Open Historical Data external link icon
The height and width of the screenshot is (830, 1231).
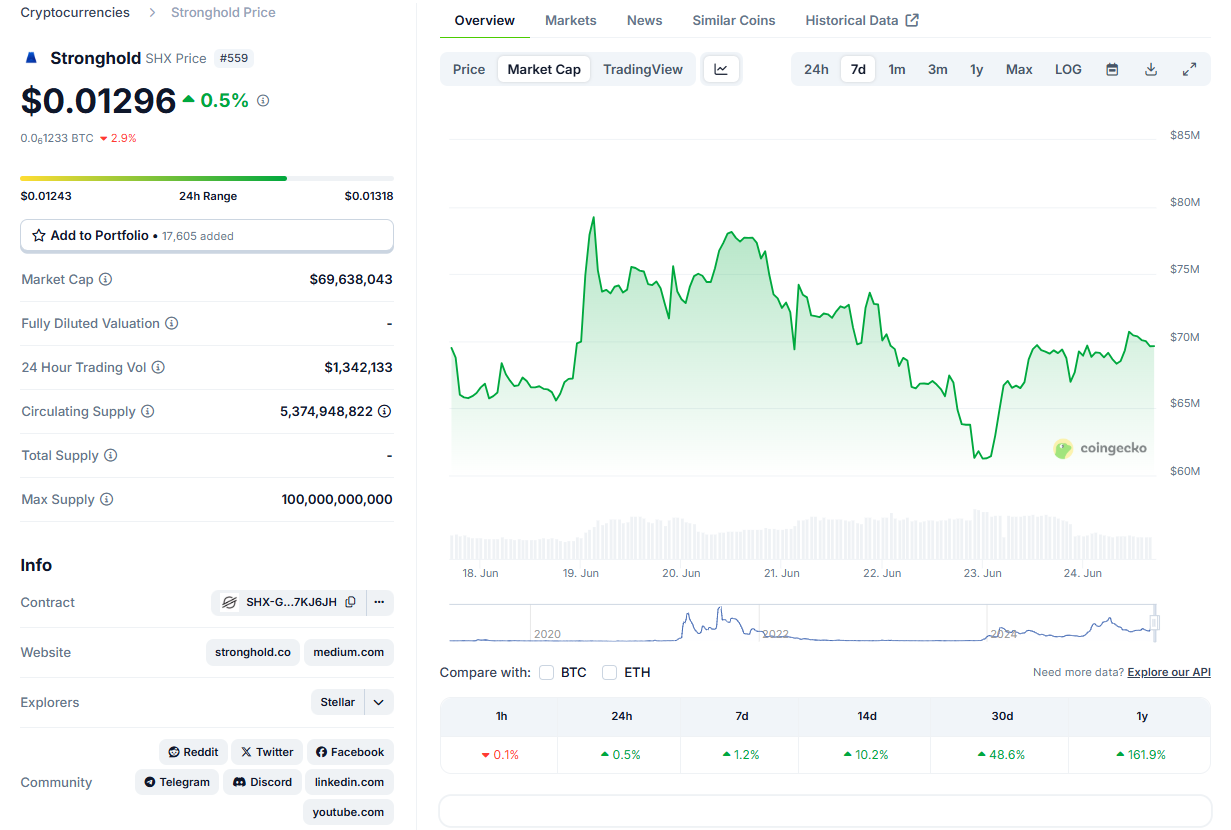click(912, 20)
